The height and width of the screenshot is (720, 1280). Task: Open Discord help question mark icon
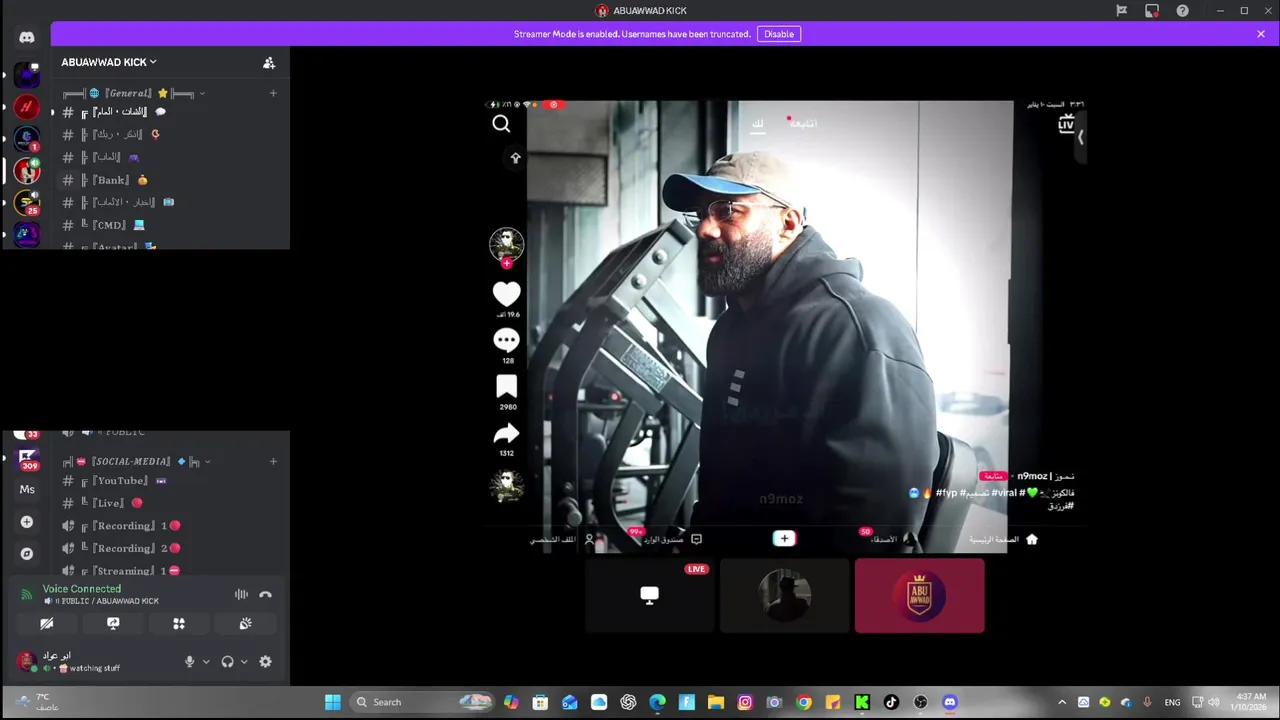(1183, 11)
